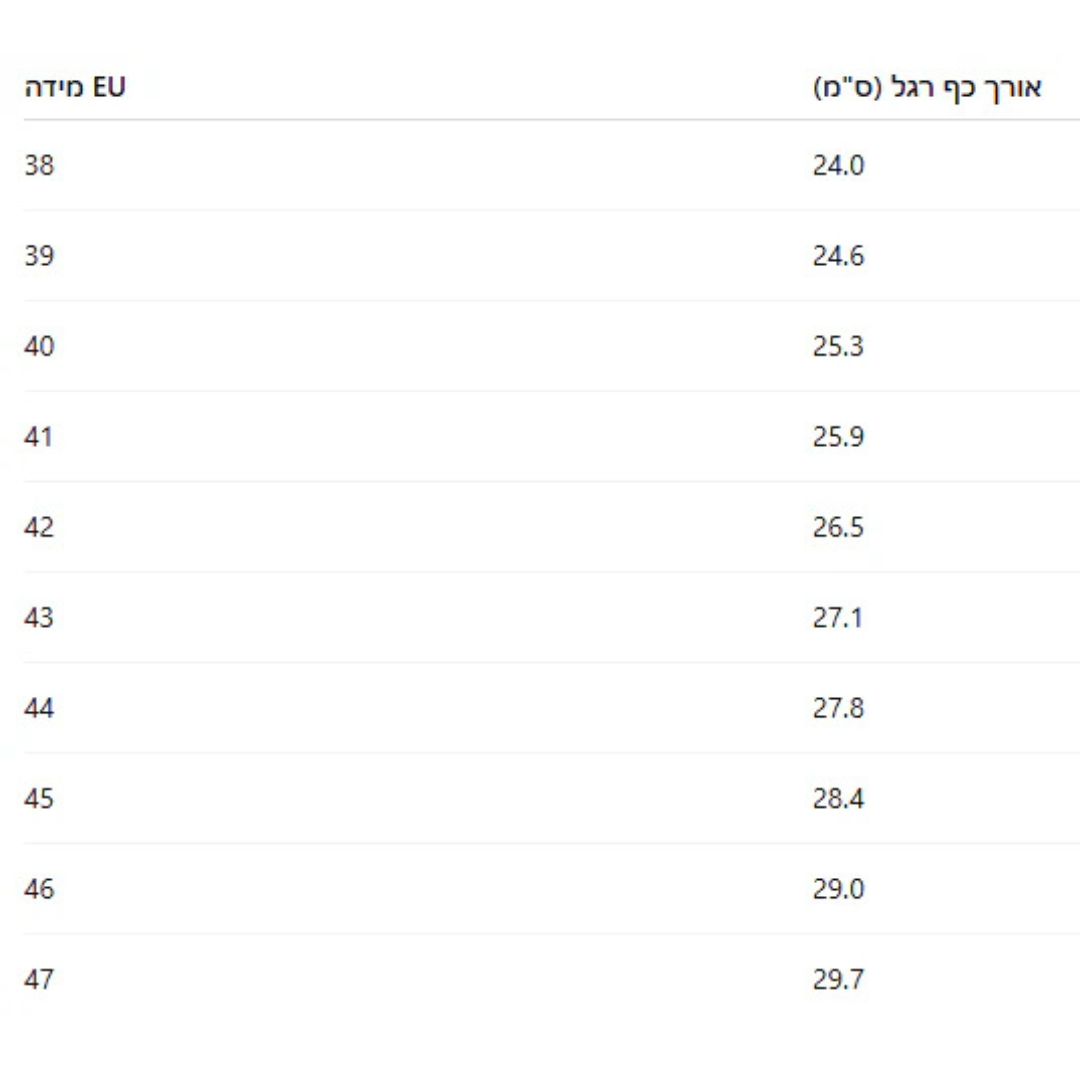Viewport: 1080px width, 1080px height.
Task: Click the 25.3 foot length value
Action: pyautogui.click(x=838, y=347)
